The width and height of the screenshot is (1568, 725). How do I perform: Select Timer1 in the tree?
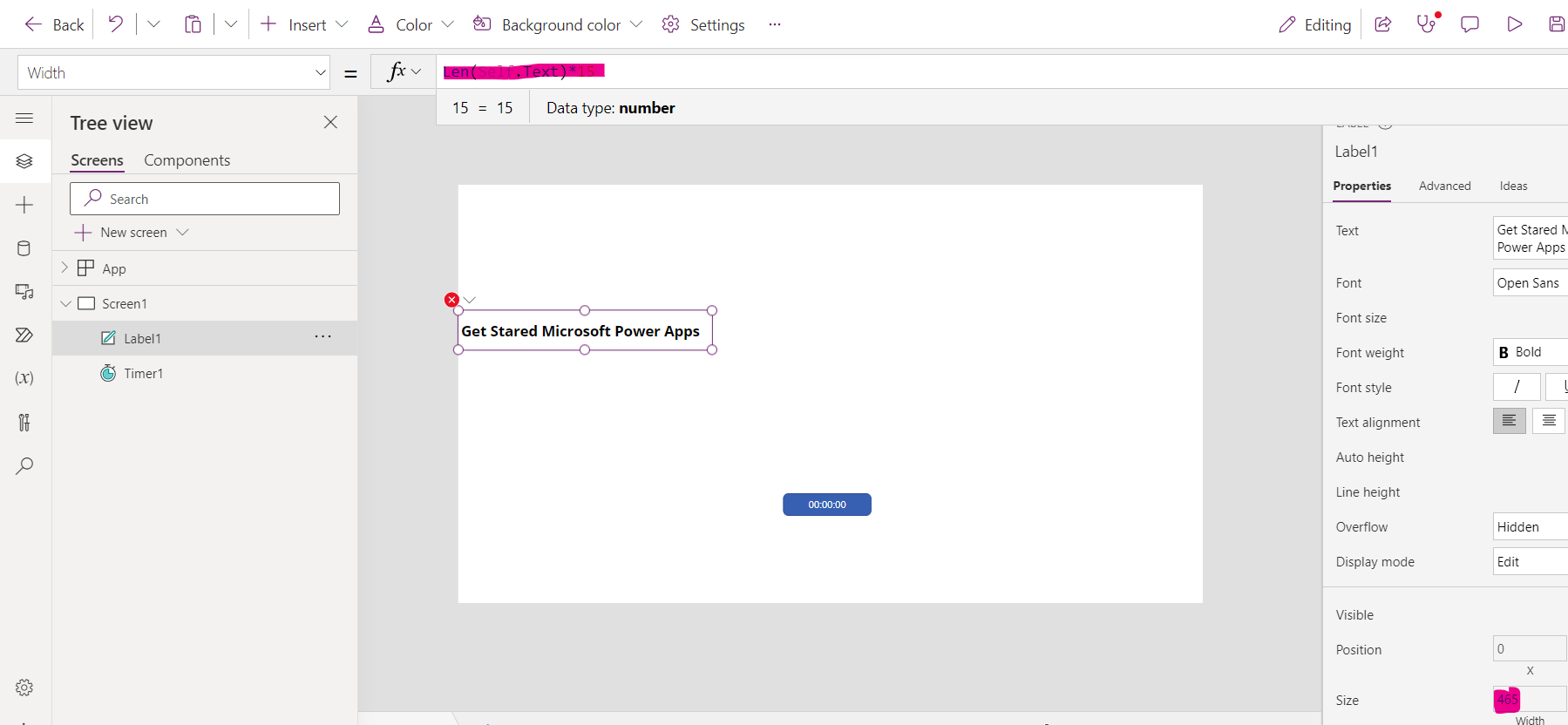pyautogui.click(x=144, y=373)
